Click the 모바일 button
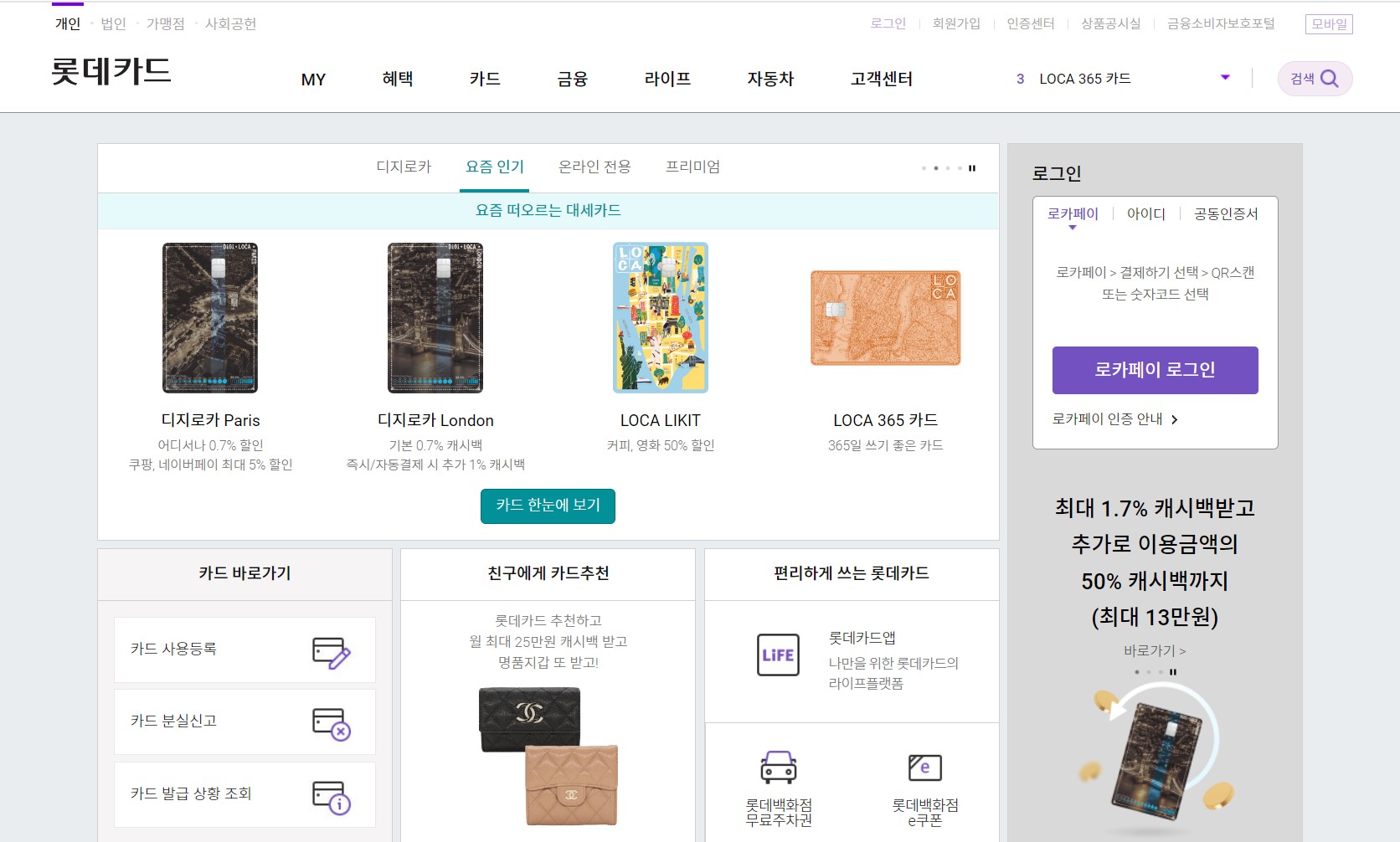Viewport: 1400px width, 842px height. click(x=1329, y=24)
